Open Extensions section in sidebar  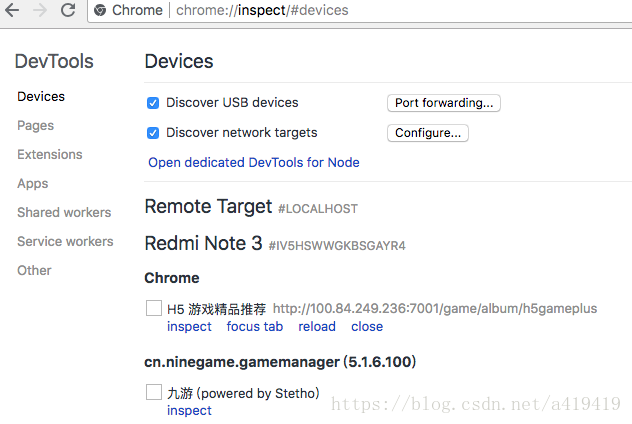50,154
